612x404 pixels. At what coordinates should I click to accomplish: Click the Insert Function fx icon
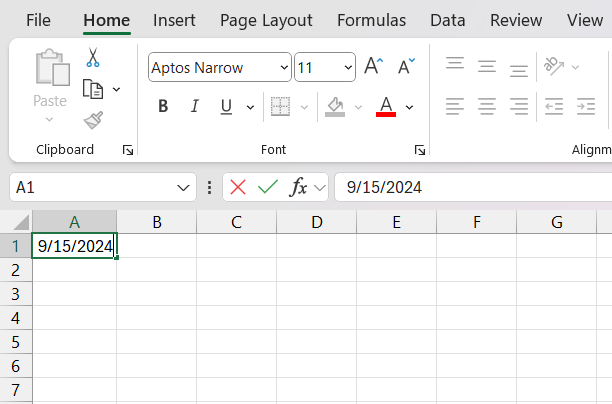coord(298,187)
